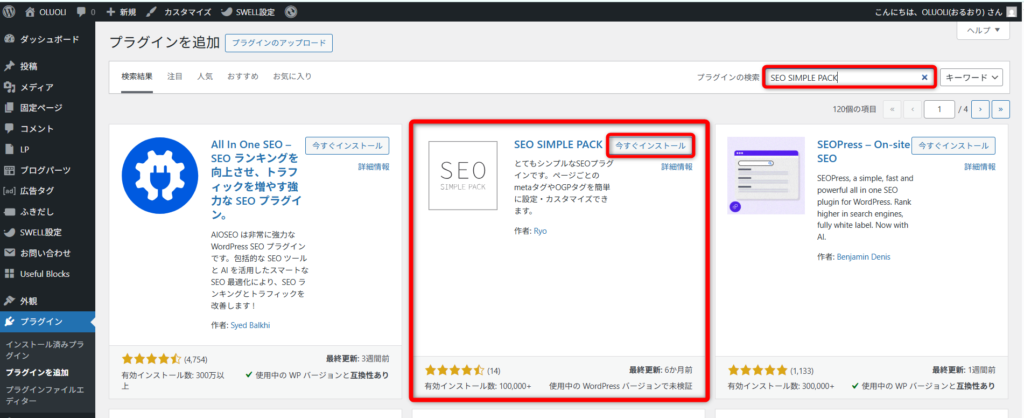The height and width of the screenshot is (418, 1024).
Task: Click the メディア icon in the sidebar
Action: click(x=9, y=87)
